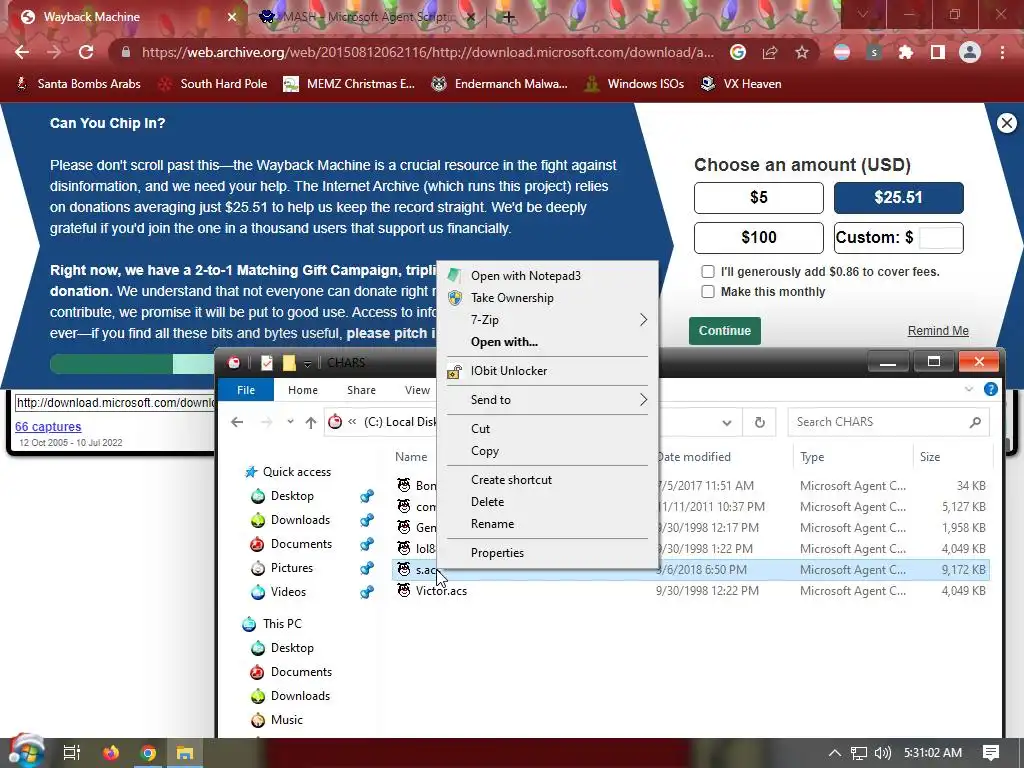This screenshot has width=1024, height=768.
Task: Bookmark this page with the star icon
Action: point(802,52)
